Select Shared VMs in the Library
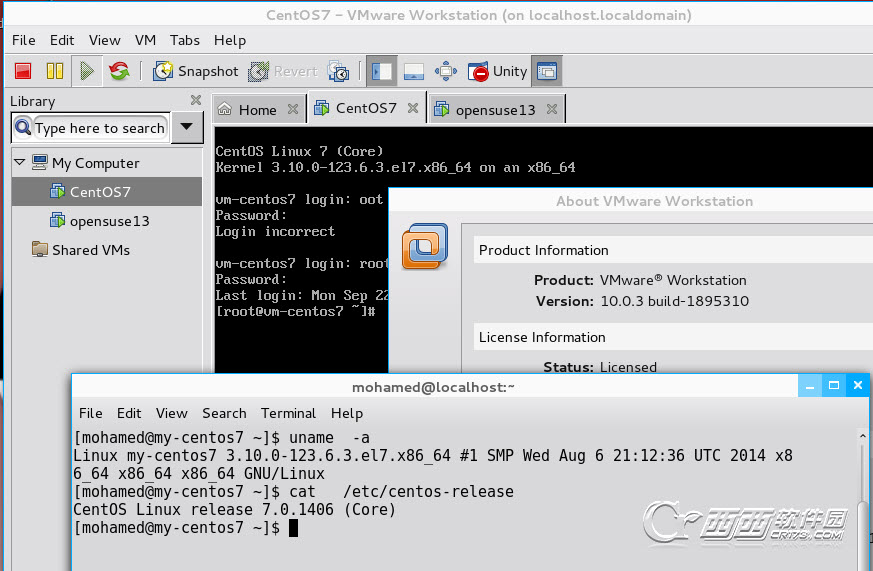Image resolution: width=873 pixels, height=571 pixels. pos(91,250)
